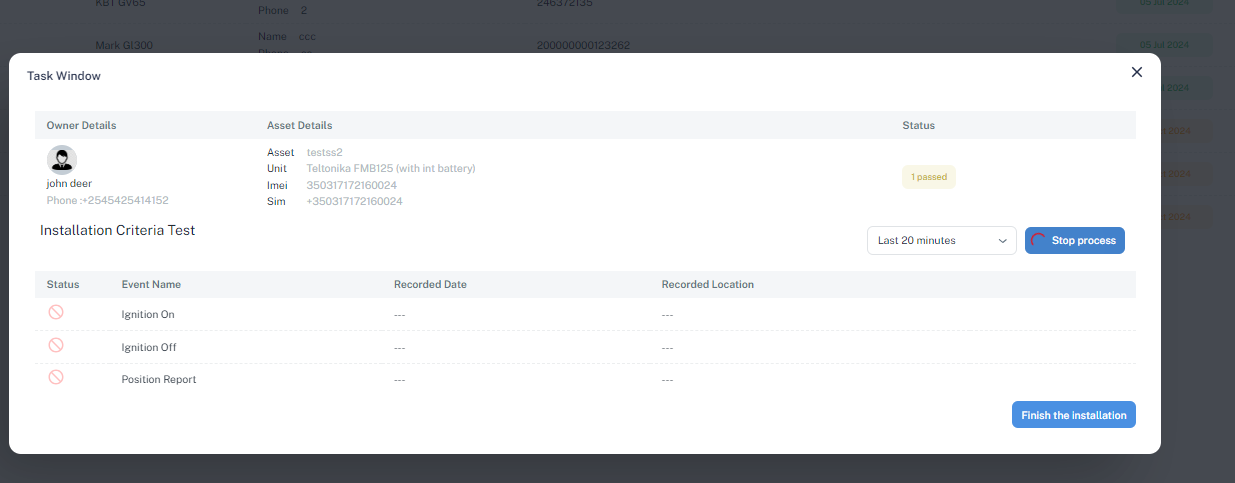Click the Stop process button
Screen dimensions: 1235x483
(1075, 240)
